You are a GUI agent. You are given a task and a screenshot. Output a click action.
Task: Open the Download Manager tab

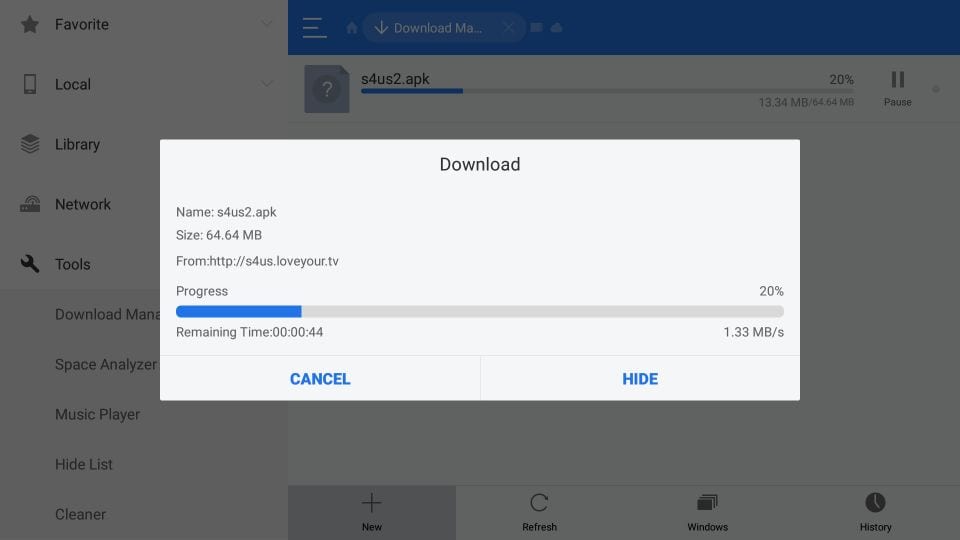(x=444, y=28)
